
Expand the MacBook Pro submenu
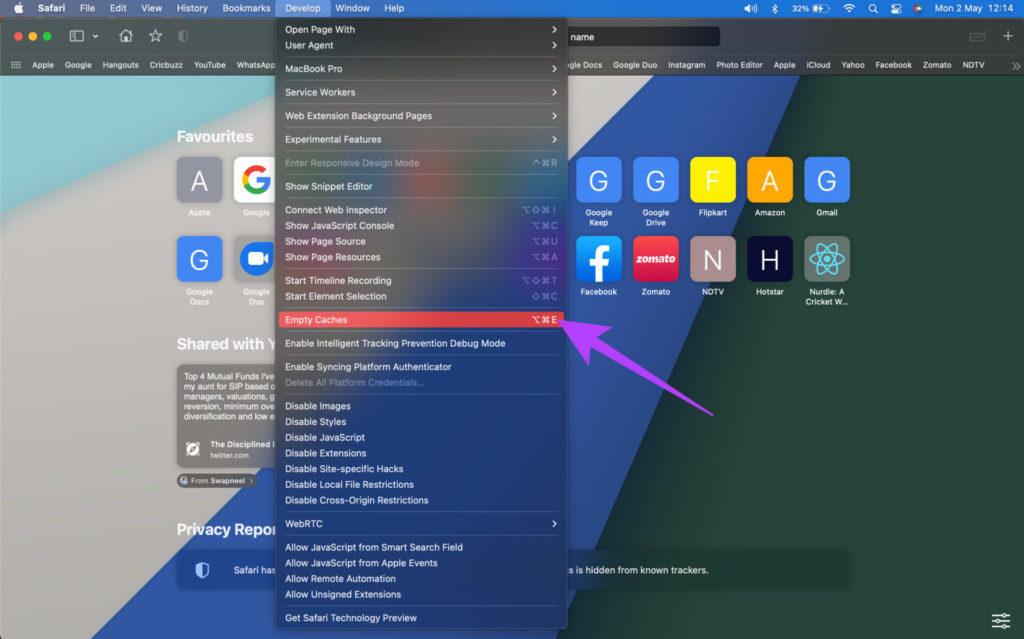tap(421, 69)
